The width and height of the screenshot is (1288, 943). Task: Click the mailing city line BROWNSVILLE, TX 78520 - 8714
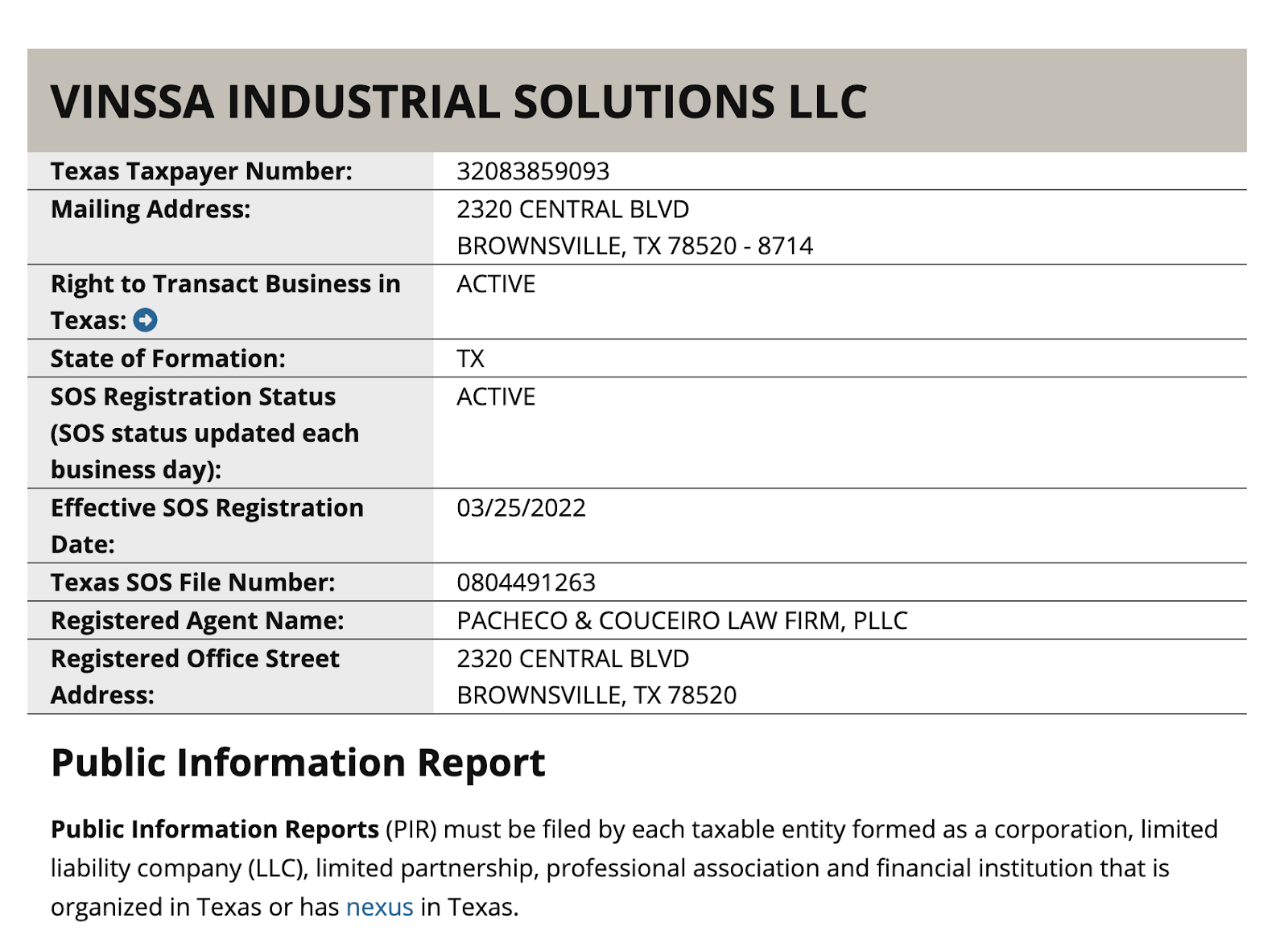[634, 245]
